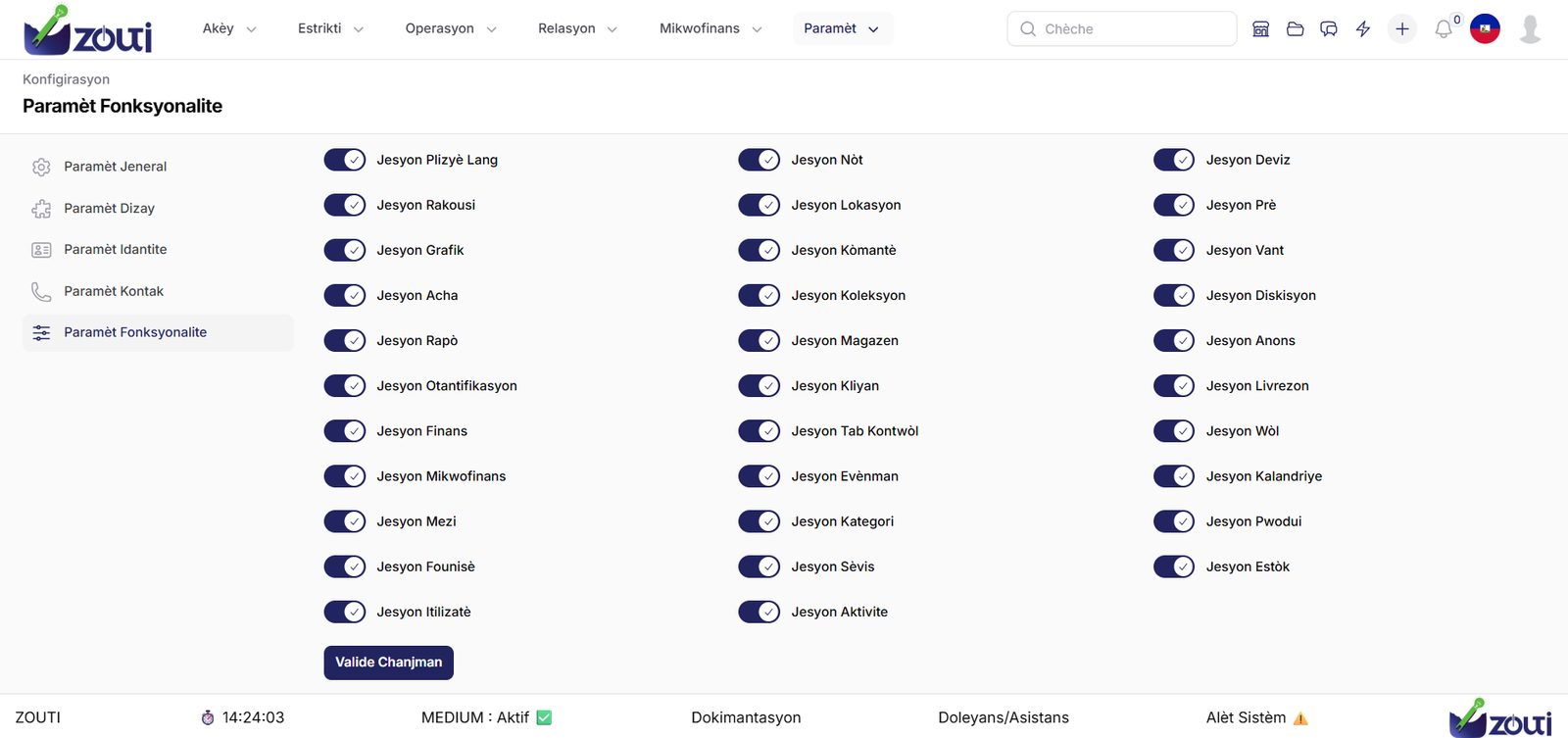The height and width of the screenshot is (738, 1568).
Task: Click the plus icon in header
Action: tap(1402, 29)
